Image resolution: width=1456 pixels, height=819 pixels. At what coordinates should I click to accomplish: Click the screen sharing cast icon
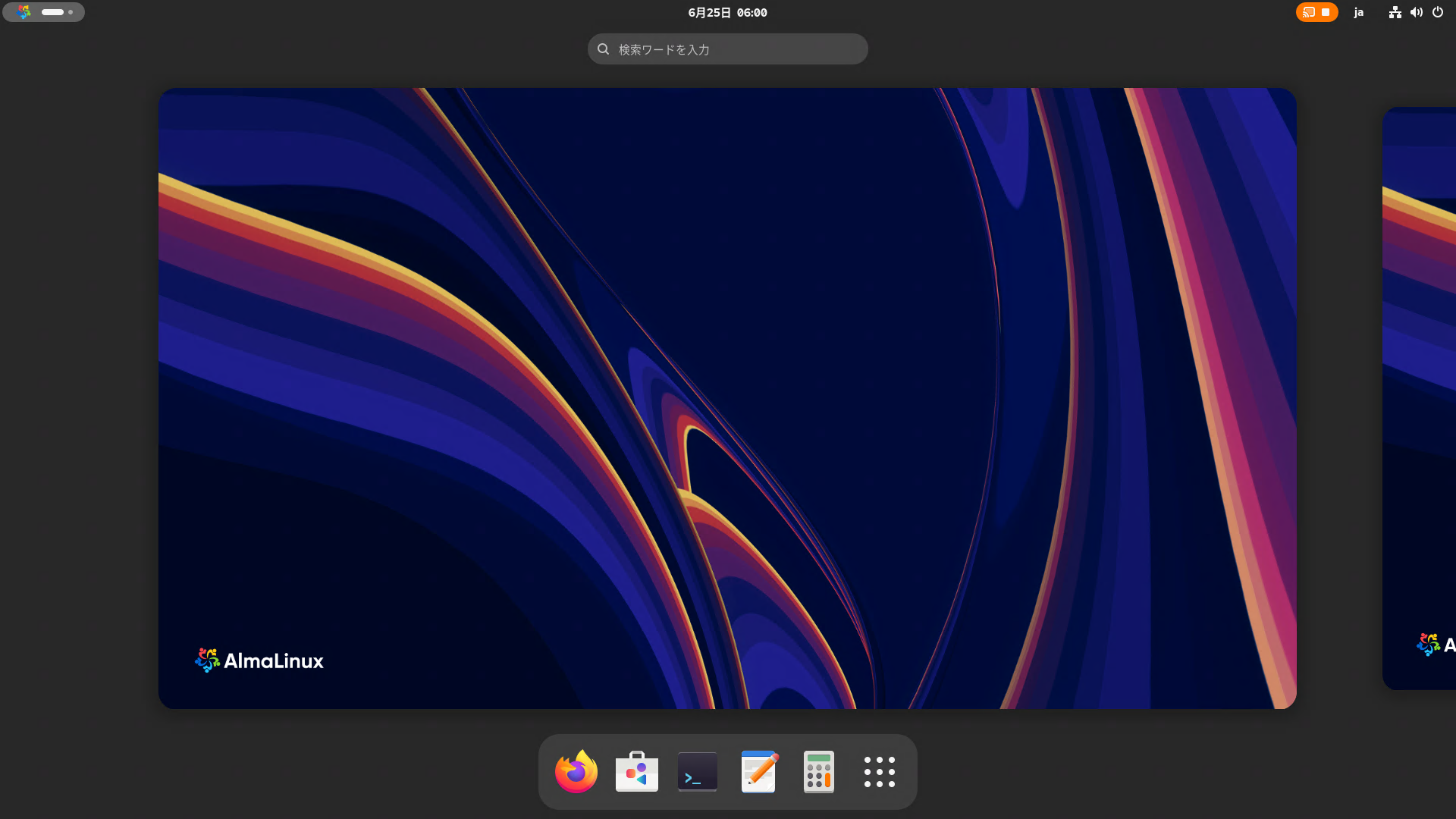tap(1308, 12)
